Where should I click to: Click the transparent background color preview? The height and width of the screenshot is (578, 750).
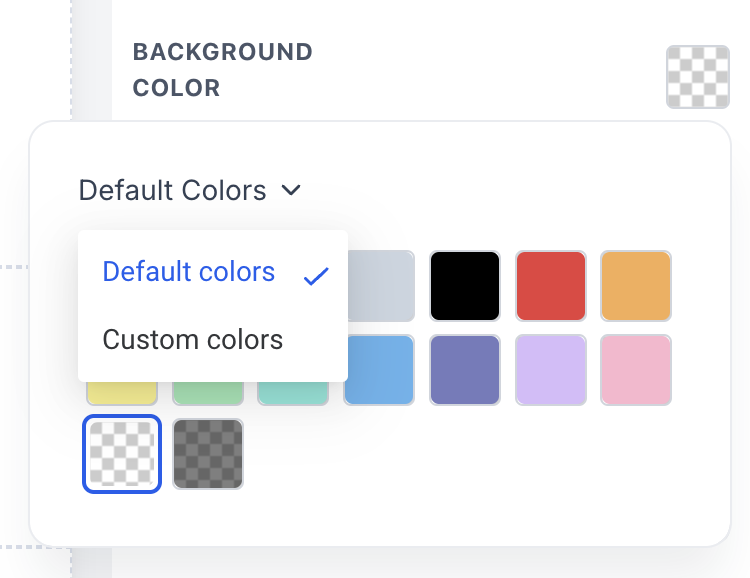pyautogui.click(x=697, y=77)
